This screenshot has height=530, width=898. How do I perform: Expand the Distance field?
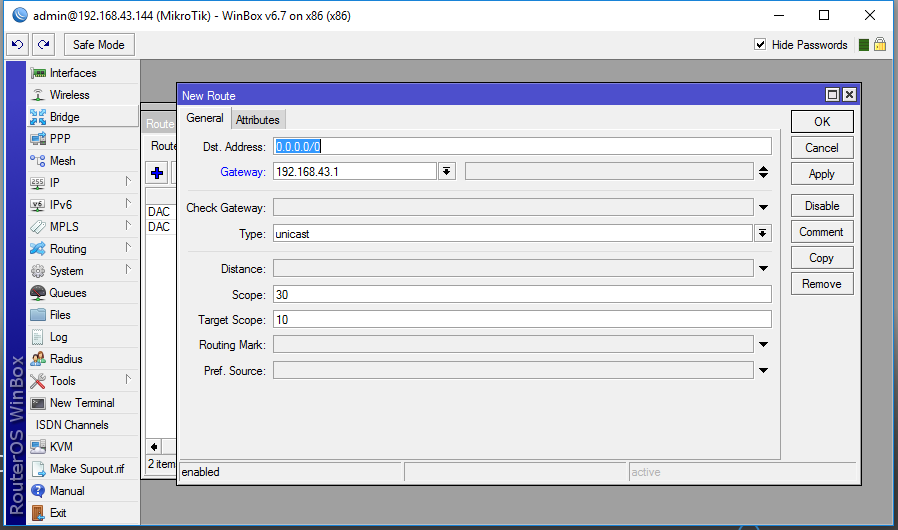(763, 268)
